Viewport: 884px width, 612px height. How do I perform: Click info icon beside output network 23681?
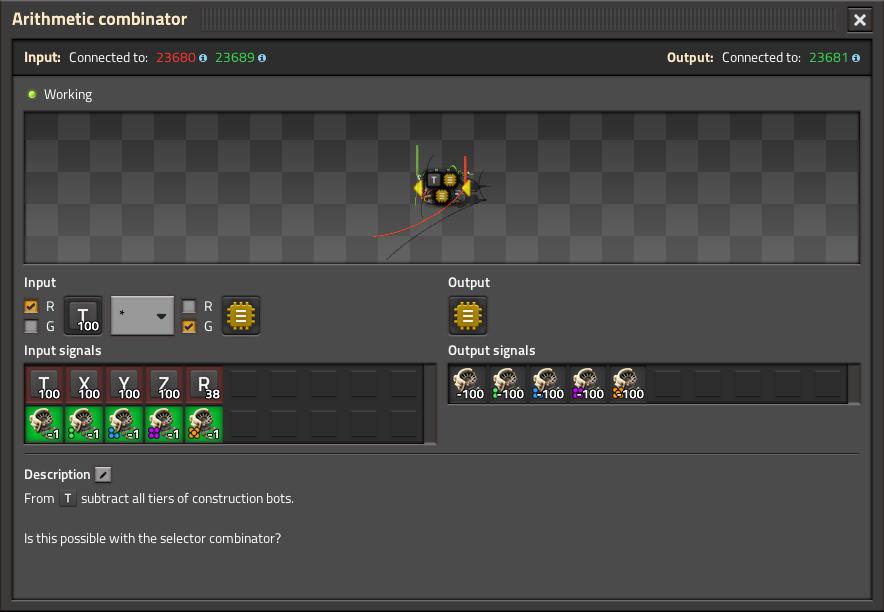coord(856,58)
